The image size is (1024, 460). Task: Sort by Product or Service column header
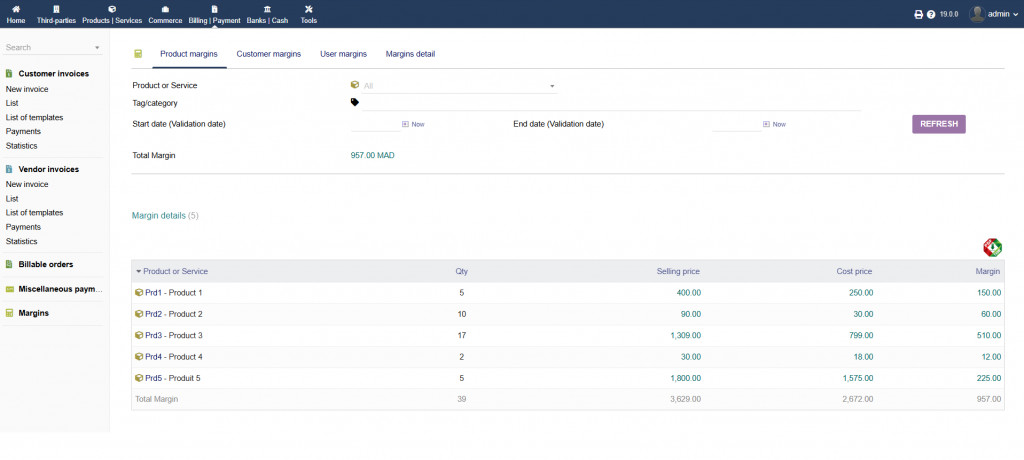pyautogui.click(x=175, y=272)
